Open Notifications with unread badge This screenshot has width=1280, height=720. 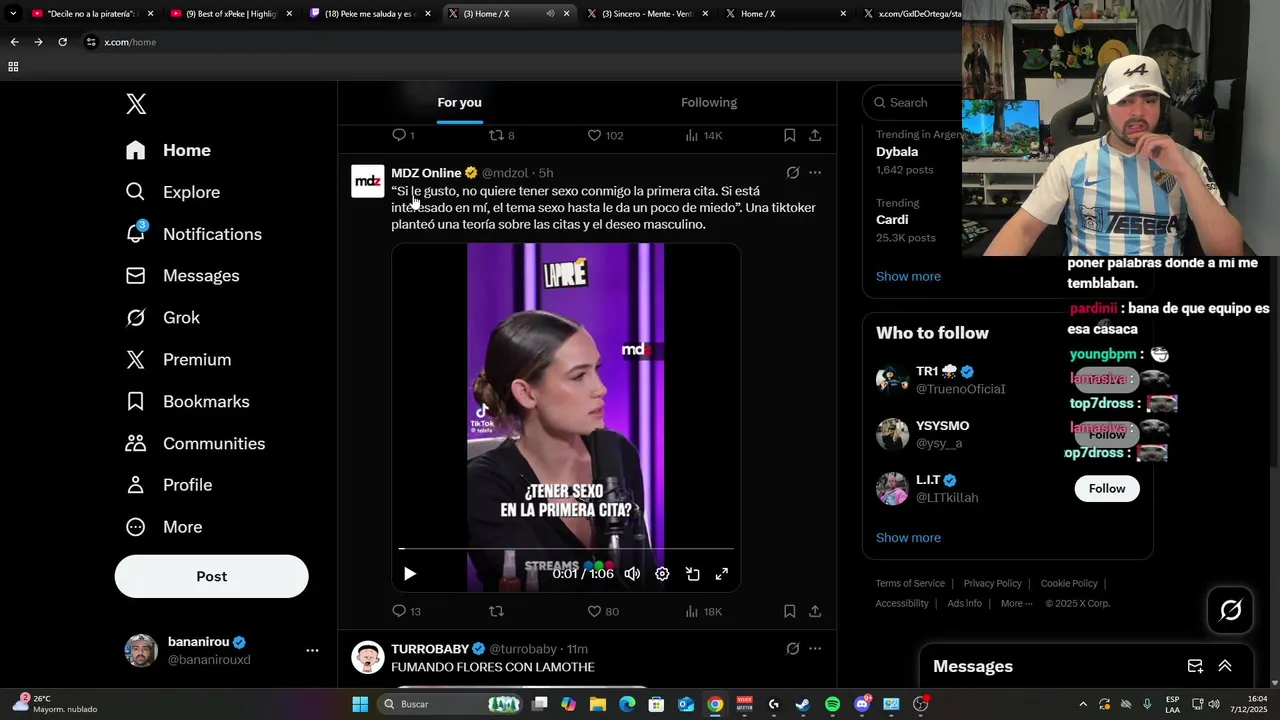pos(193,234)
